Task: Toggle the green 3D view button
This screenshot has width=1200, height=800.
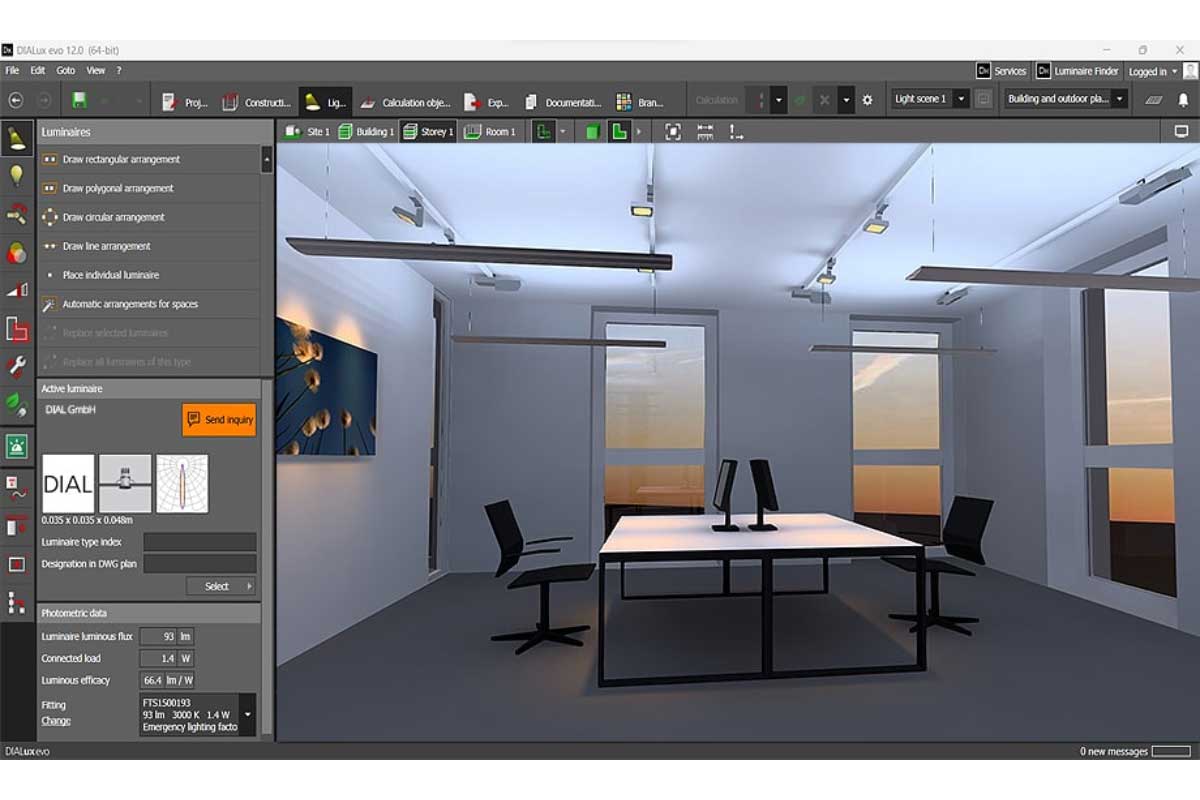Action: pyautogui.click(x=591, y=132)
